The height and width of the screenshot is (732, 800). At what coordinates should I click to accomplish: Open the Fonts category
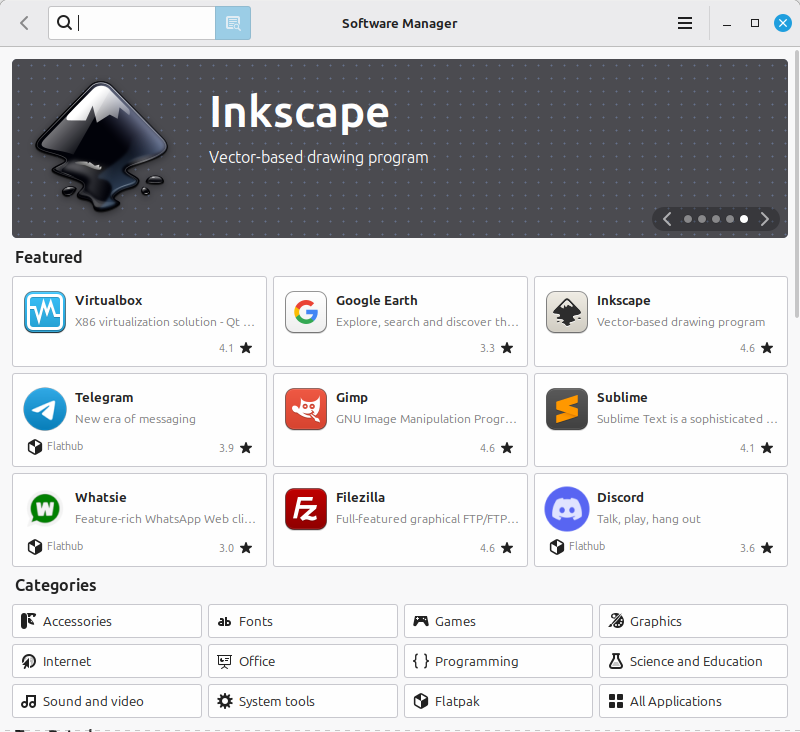tap(303, 621)
